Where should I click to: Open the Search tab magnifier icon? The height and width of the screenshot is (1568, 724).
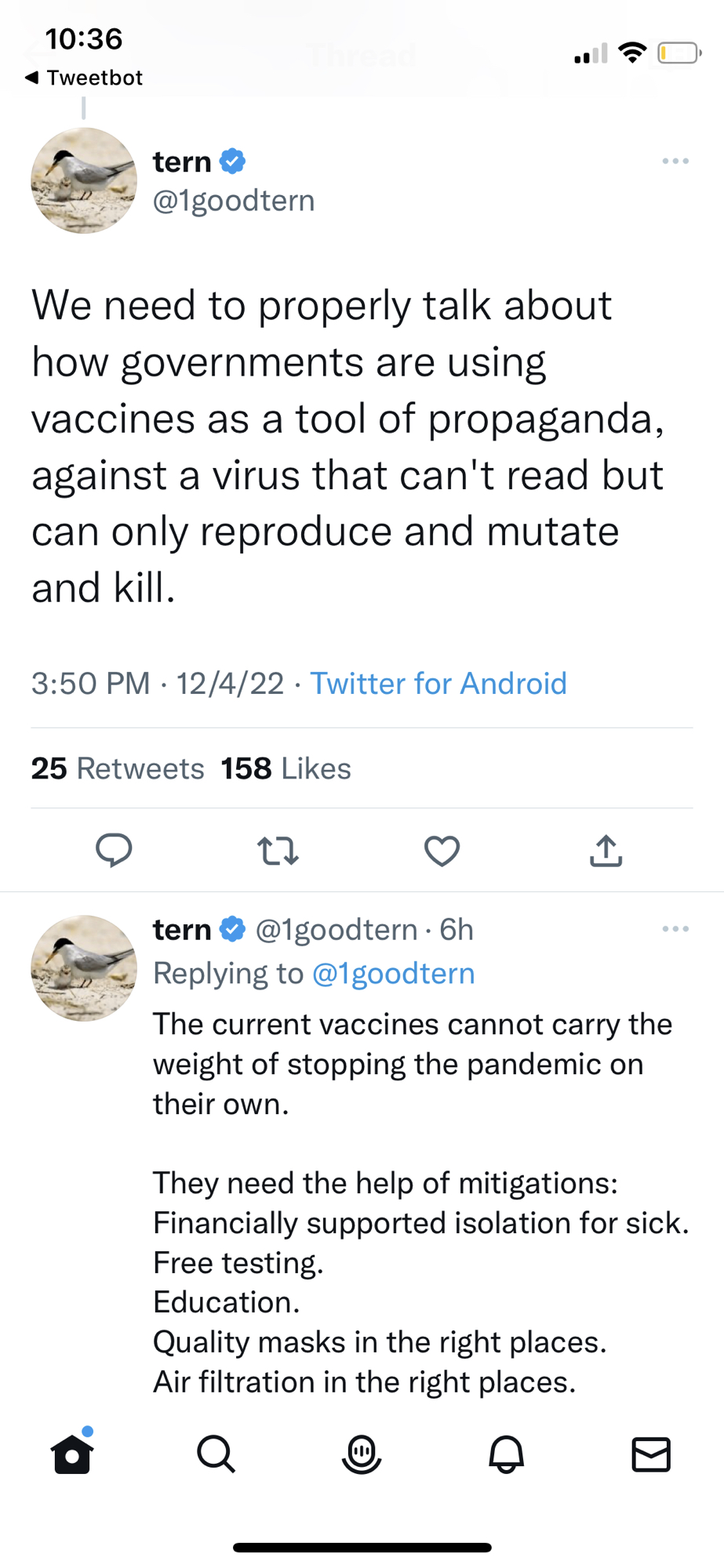[x=216, y=1454]
